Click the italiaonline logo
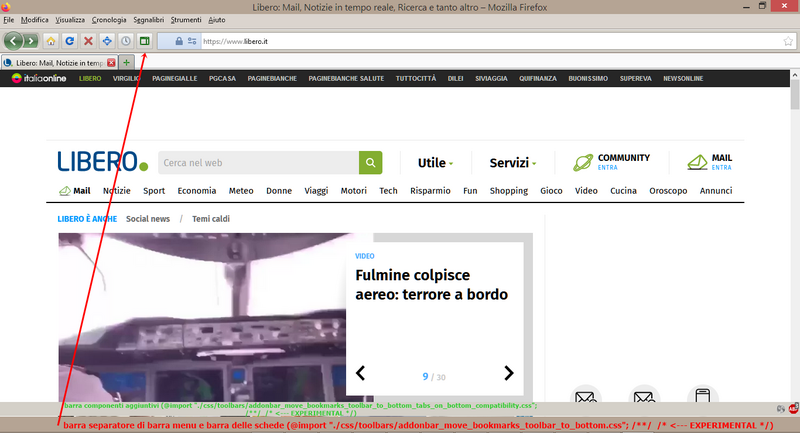Image resolution: width=800 pixels, height=433 pixels. coord(39,78)
